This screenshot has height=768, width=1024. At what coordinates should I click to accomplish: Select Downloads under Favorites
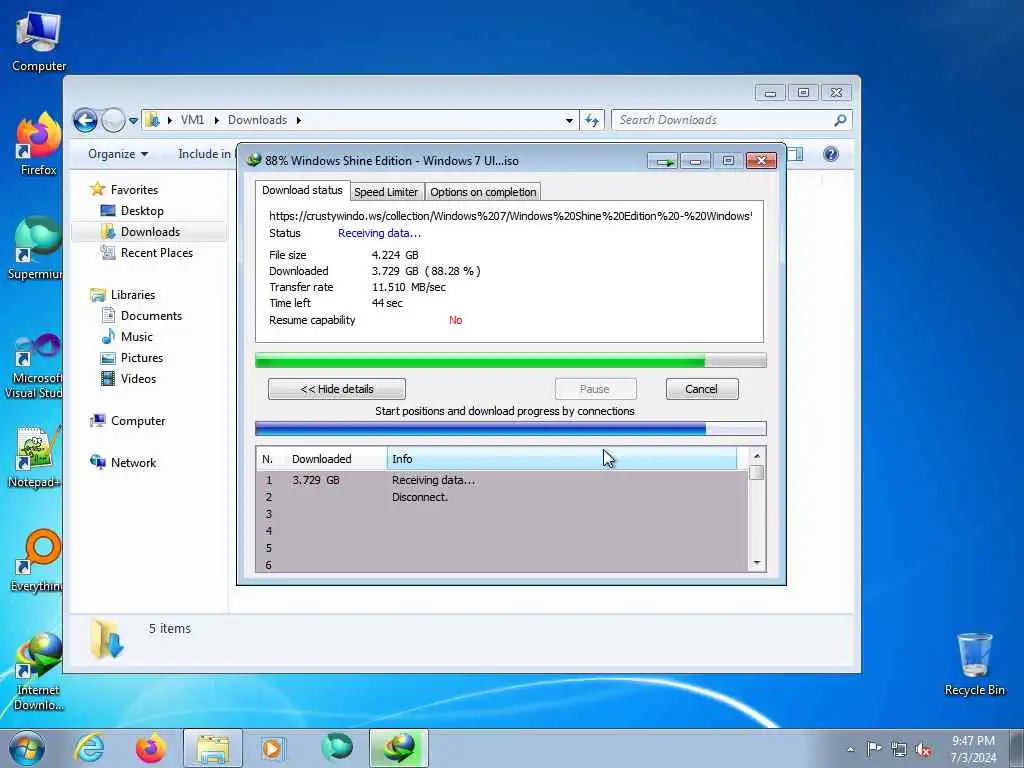point(150,232)
